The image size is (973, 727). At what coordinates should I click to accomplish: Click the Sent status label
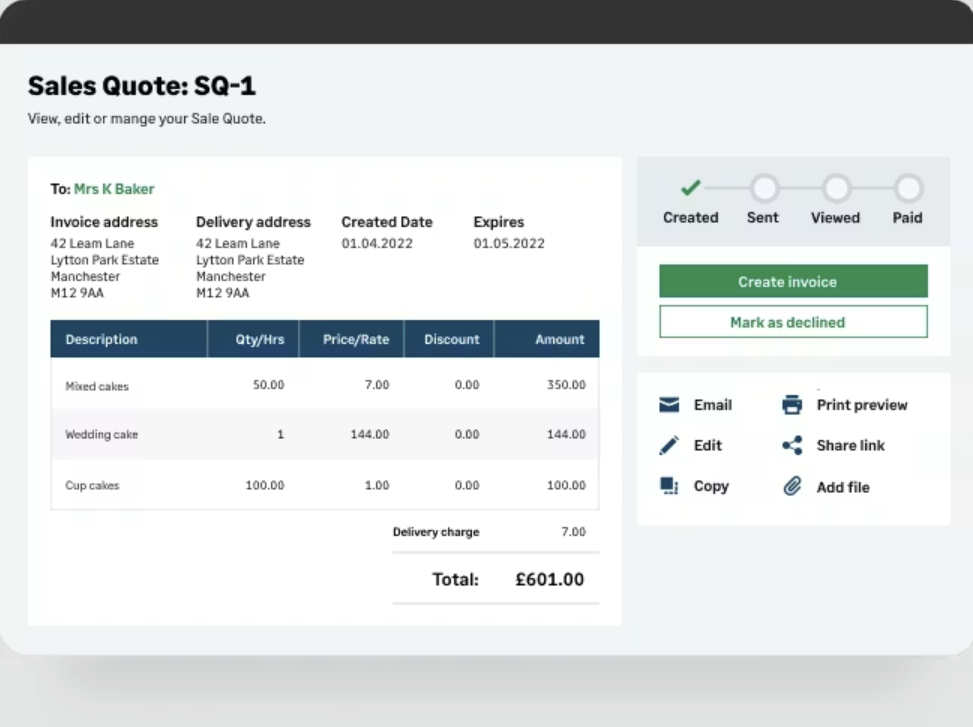tap(763, 218)
